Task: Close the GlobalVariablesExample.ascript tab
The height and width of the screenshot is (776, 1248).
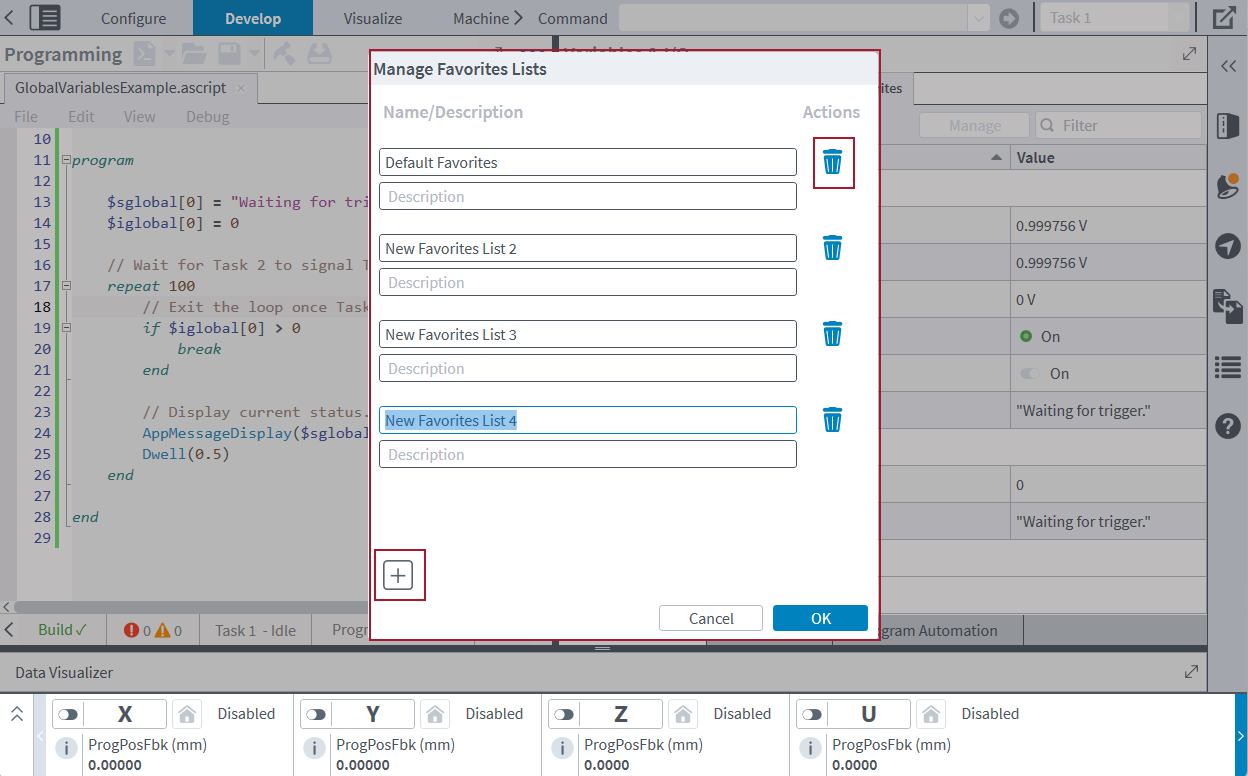Action: [x=241, y=88]
